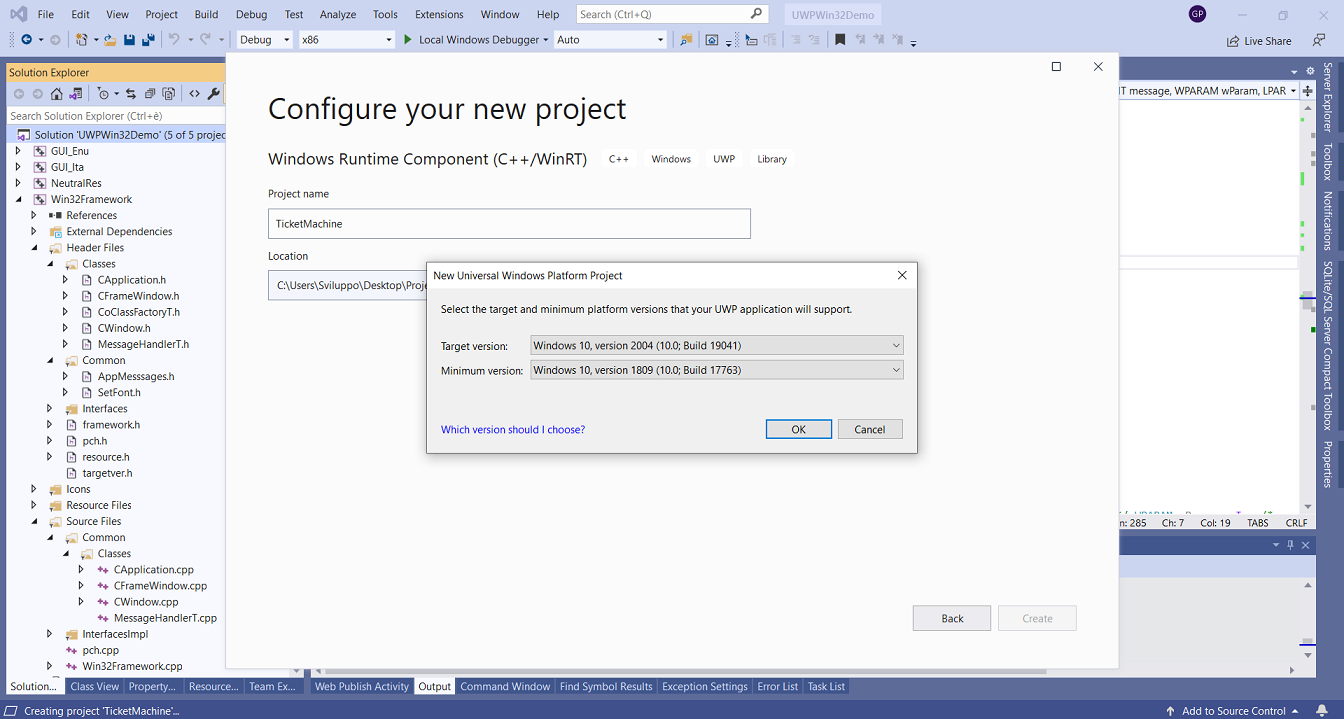1344x719 pixels.
Task: Open the Build menu
Action: (207, 14)
